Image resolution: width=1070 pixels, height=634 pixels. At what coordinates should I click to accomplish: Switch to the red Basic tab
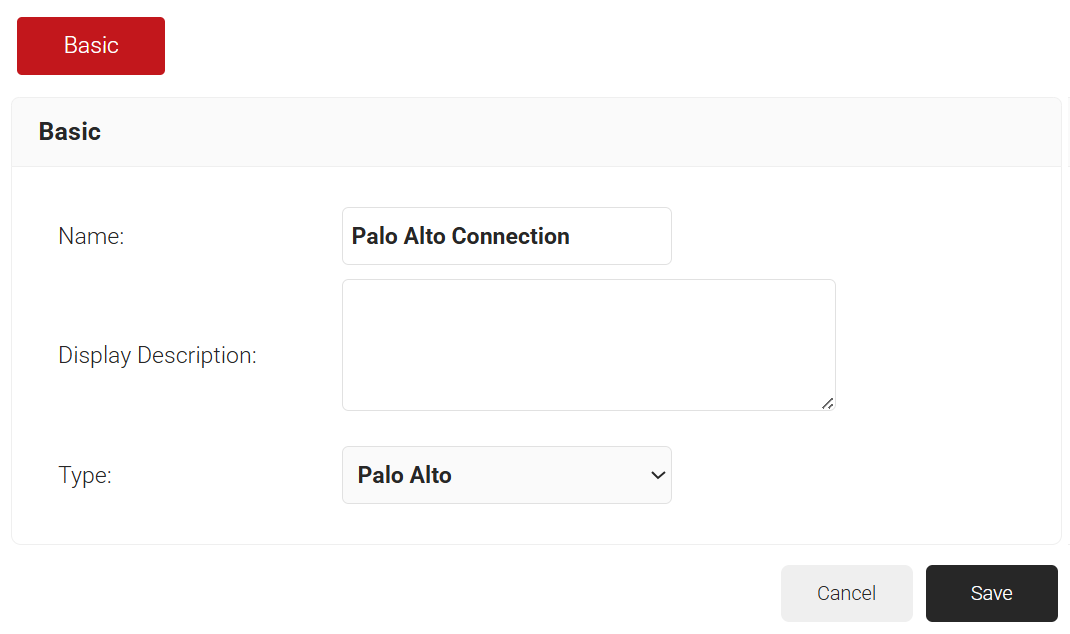tap(91, 46)
